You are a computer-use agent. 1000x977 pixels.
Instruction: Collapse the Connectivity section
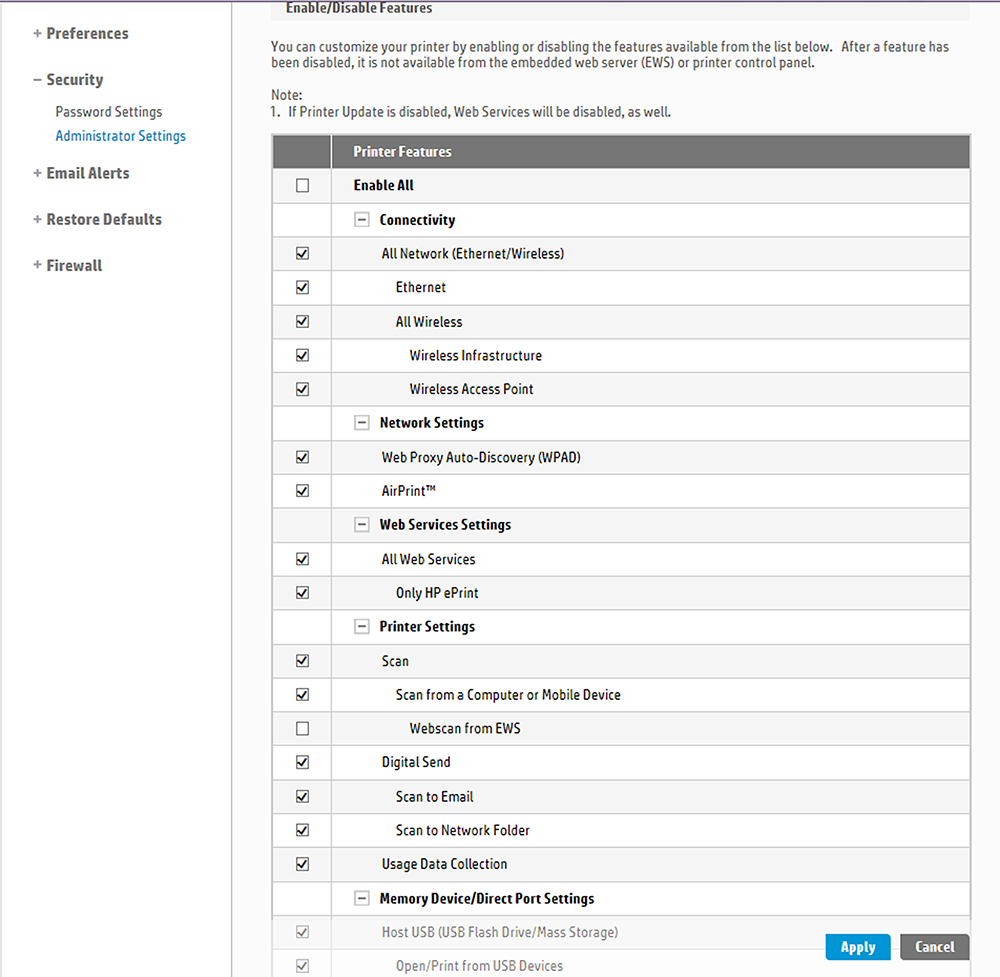coord(362,220)
